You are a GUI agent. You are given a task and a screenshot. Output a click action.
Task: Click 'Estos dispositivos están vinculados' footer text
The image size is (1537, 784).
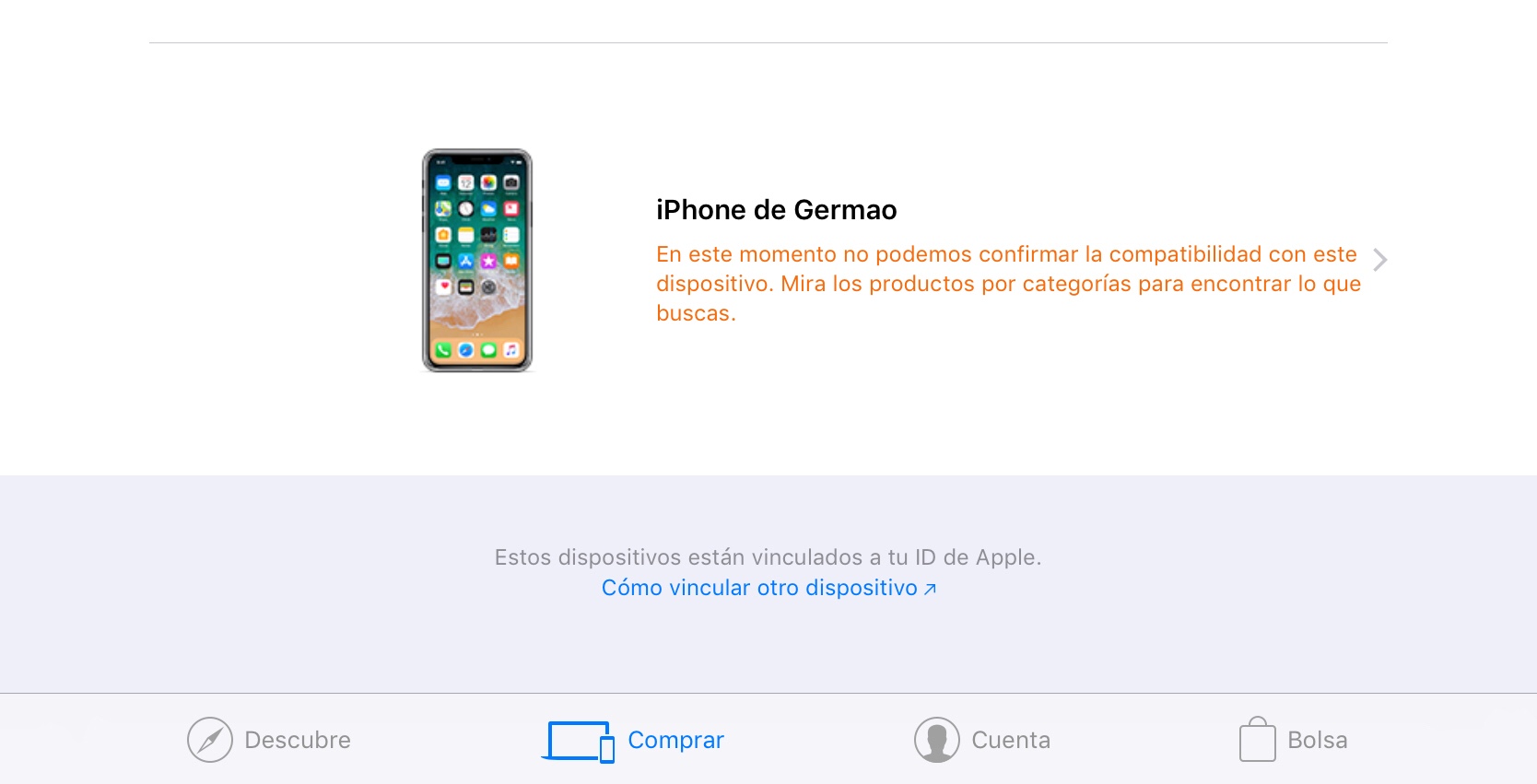pyautogui.click(x=768, y=557)
